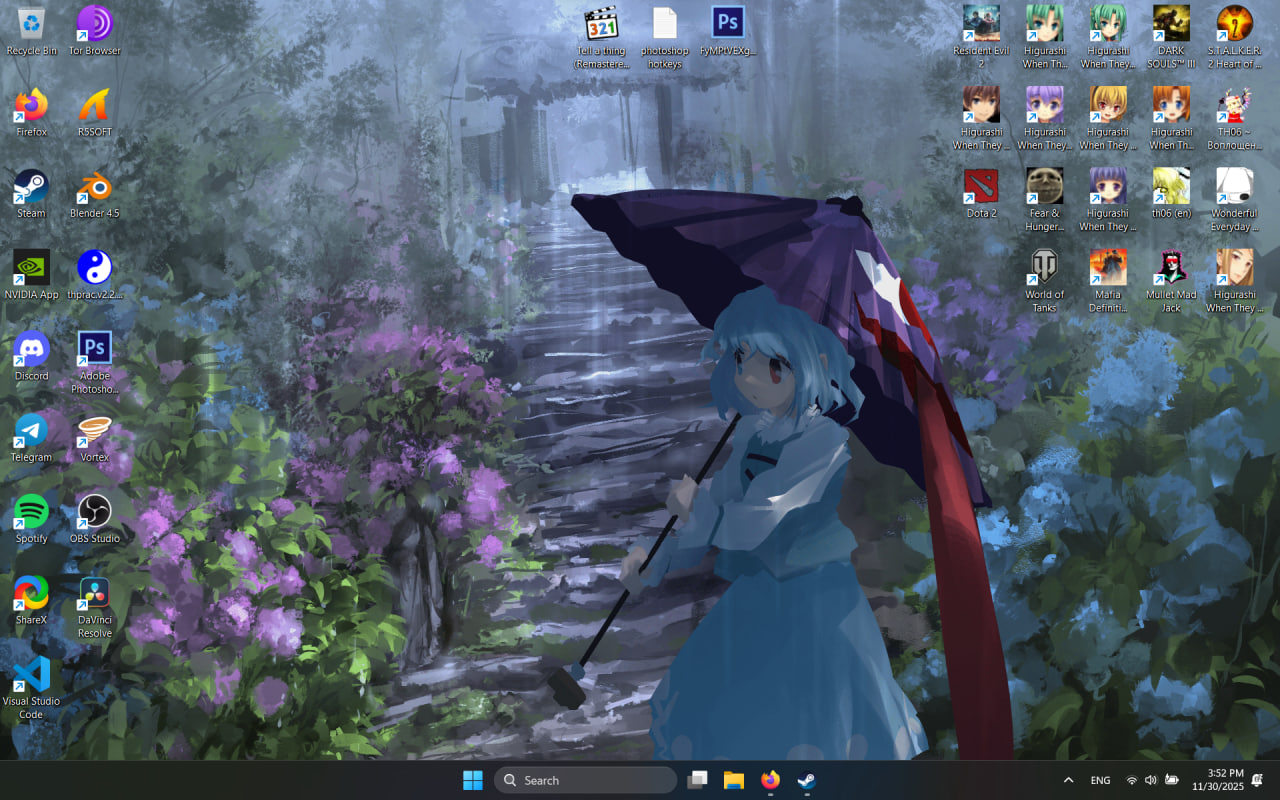Screen dimensions: 1280x800
Task: Open the calendar from the 3:52 PM clock
Action: (1217, 780)
